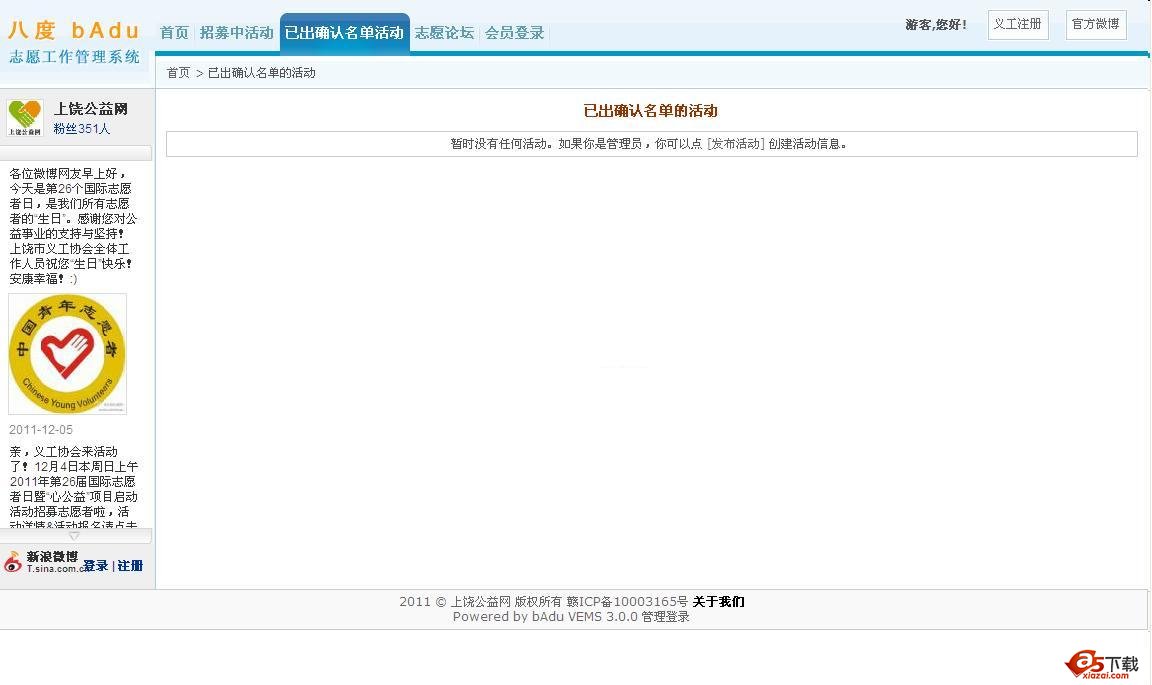1152x685 pixels.
Task: Click the Powered by bAdu VEMS 3.0.0 text
Action: pos(545,617)
